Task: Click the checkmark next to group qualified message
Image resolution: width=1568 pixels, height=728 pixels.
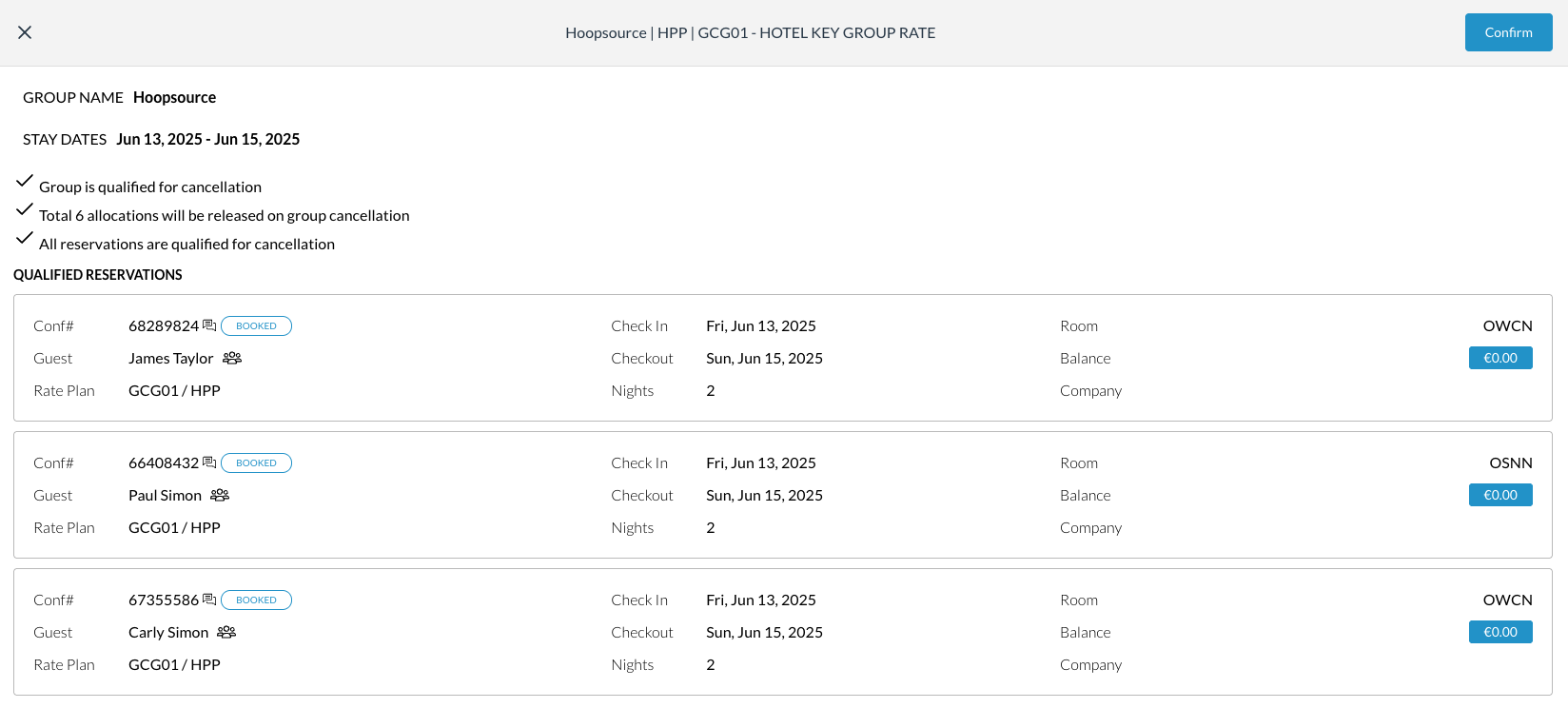Action: (25, 181)
